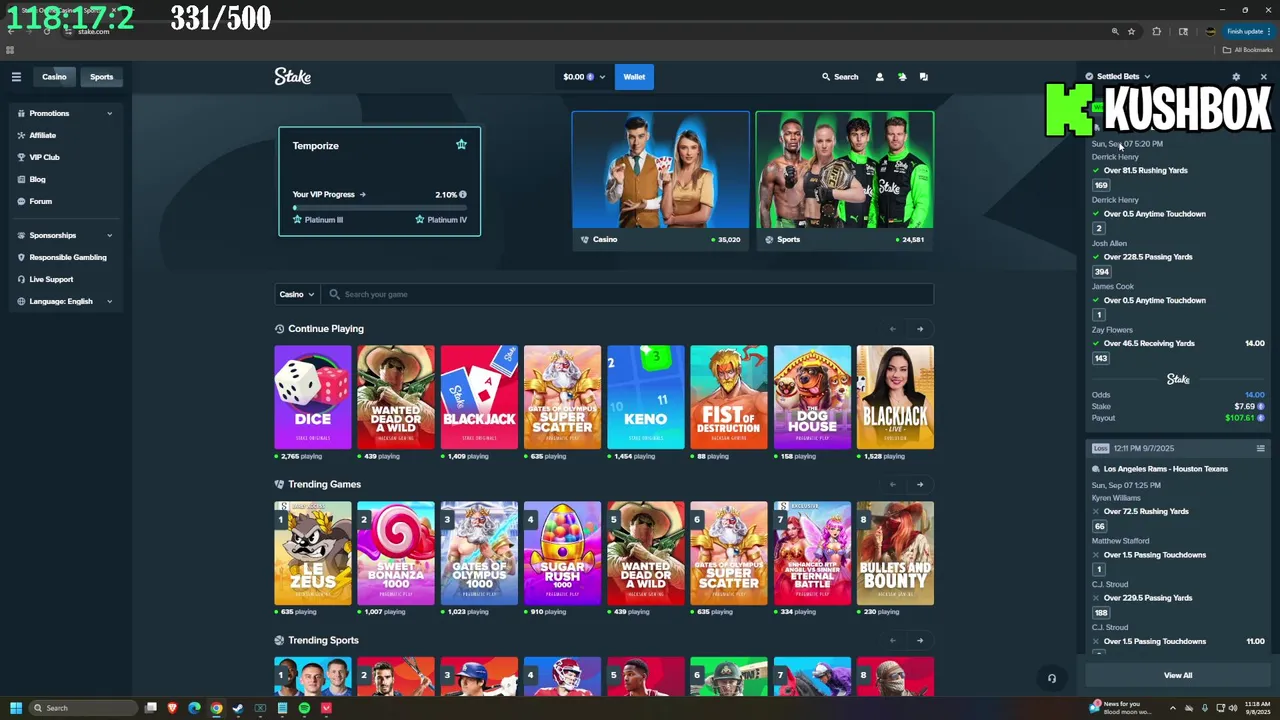The image size is (1280, 720).
Task: Bookmark this page star icon
Action: coord(1131,31)
